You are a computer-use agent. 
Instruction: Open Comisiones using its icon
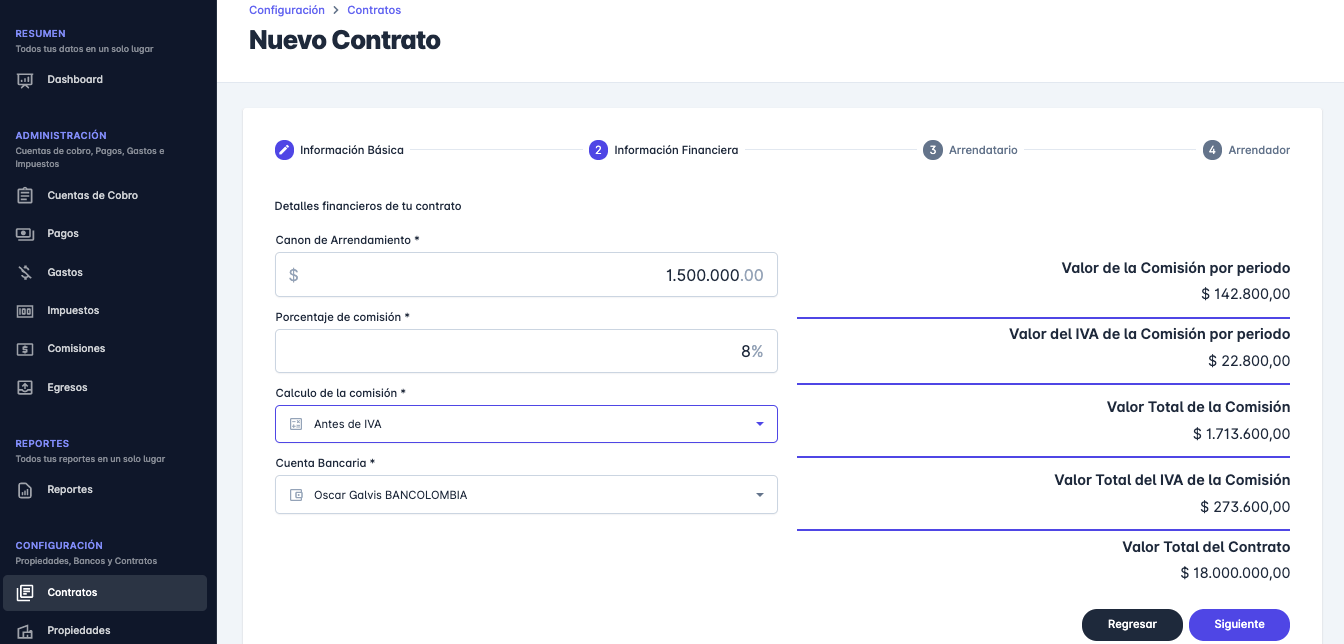point(26,349)
